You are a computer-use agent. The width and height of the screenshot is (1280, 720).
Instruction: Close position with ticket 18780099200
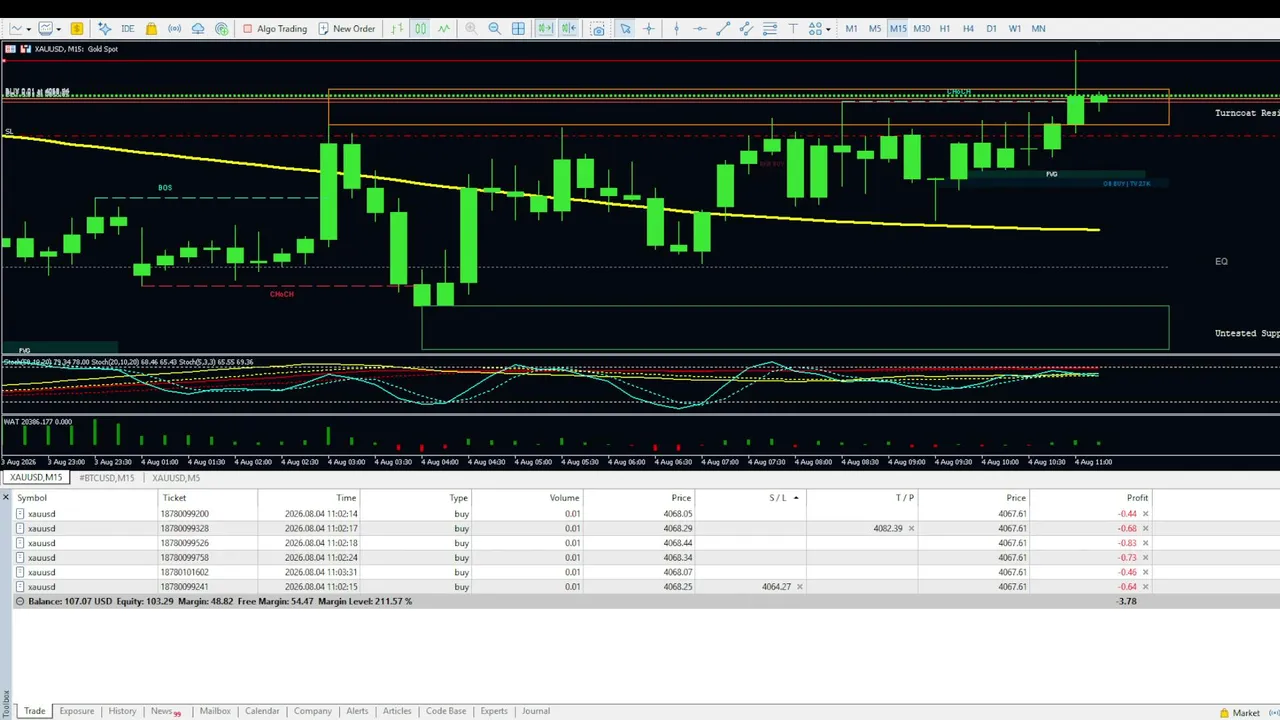coord(1145,514)
